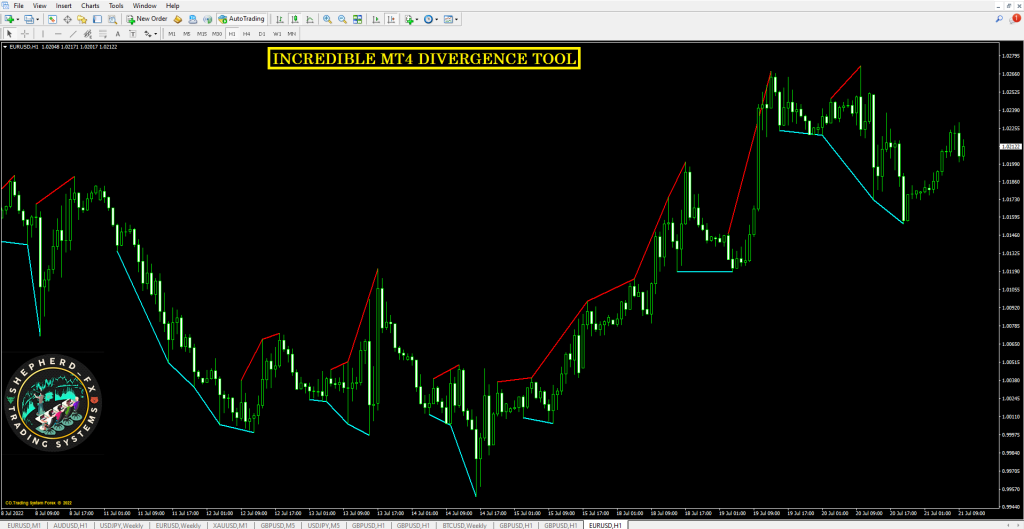Screen dimensions: 1024x529
Task: Open the XAUUSD,M1 chart tab
Action: click(x=228, y=524)
